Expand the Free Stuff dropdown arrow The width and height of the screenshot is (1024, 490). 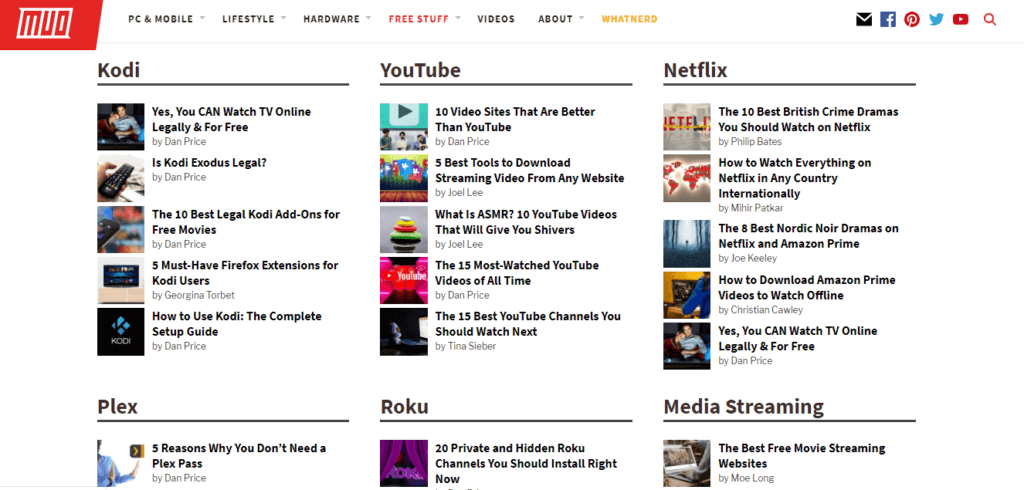(x=458, y=18)
